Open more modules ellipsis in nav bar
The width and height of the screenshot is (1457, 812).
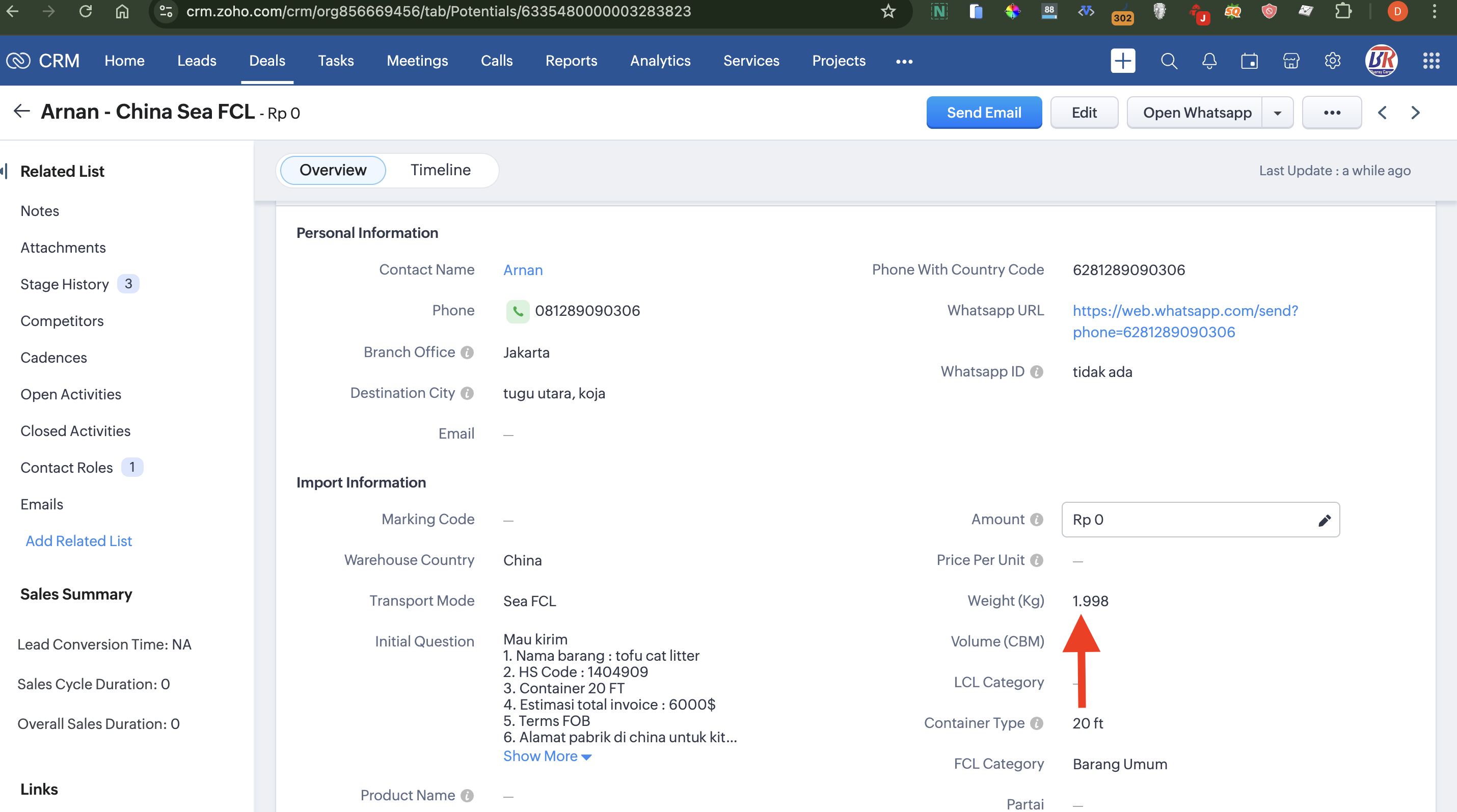coord(904,61)
